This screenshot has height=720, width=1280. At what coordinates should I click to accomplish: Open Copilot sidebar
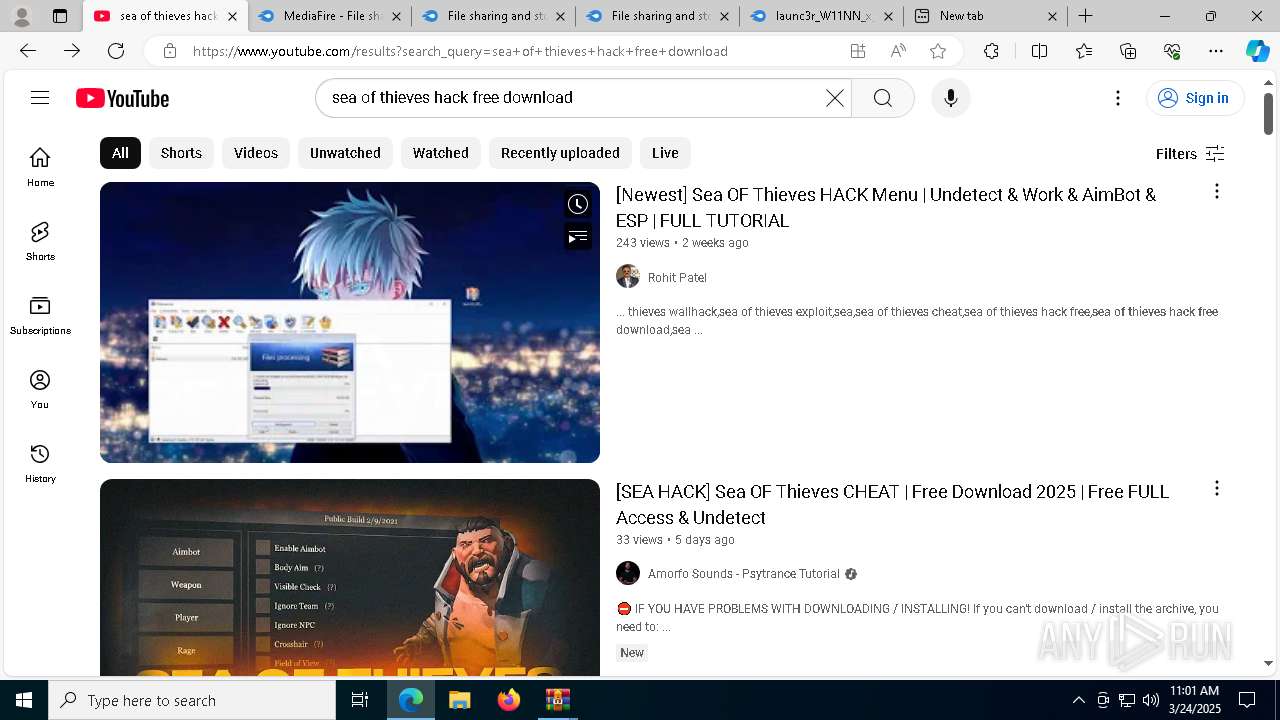1257,51
